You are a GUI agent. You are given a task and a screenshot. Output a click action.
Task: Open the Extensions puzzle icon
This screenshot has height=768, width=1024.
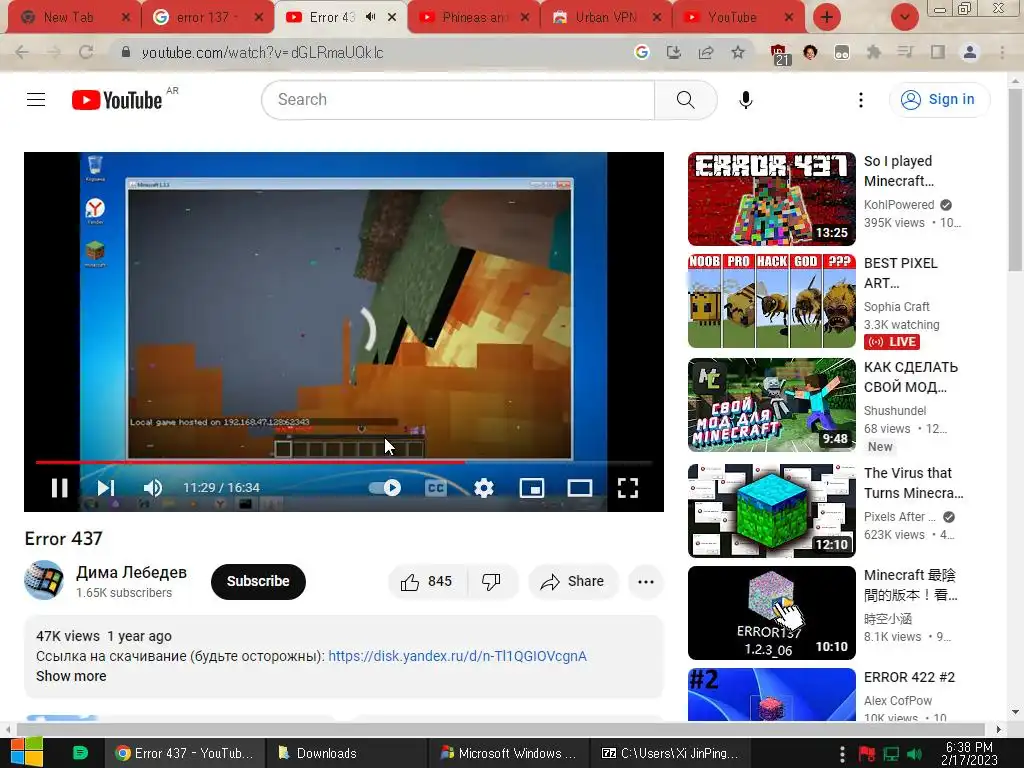point(873,52)
